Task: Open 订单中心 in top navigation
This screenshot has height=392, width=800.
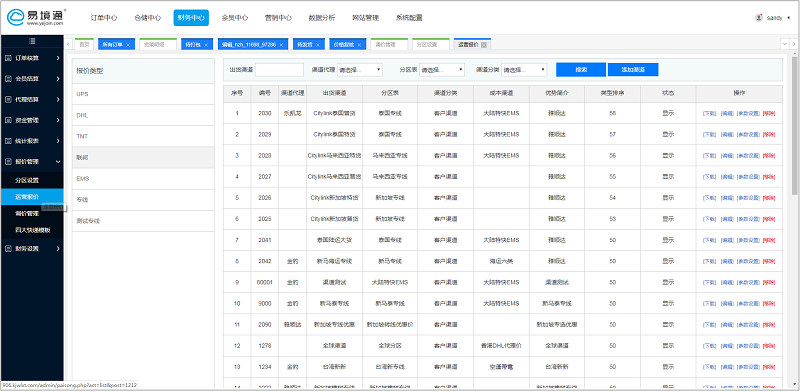Action: coord(104,18)
